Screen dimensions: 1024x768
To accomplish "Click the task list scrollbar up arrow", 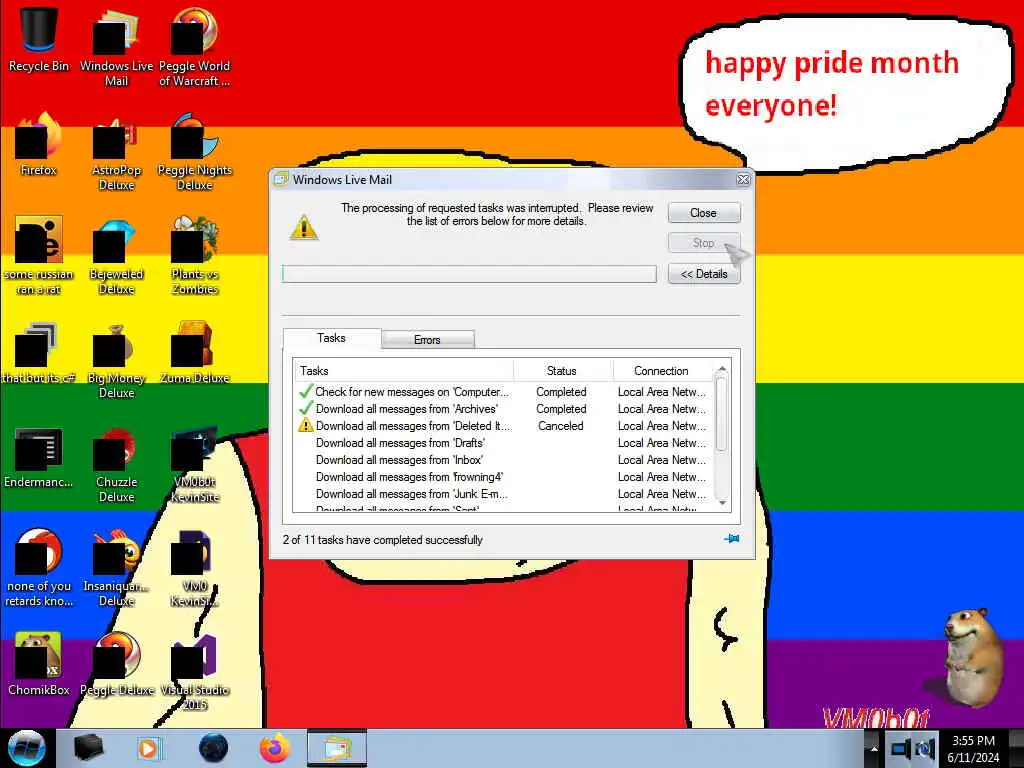I will coord(722,369).
